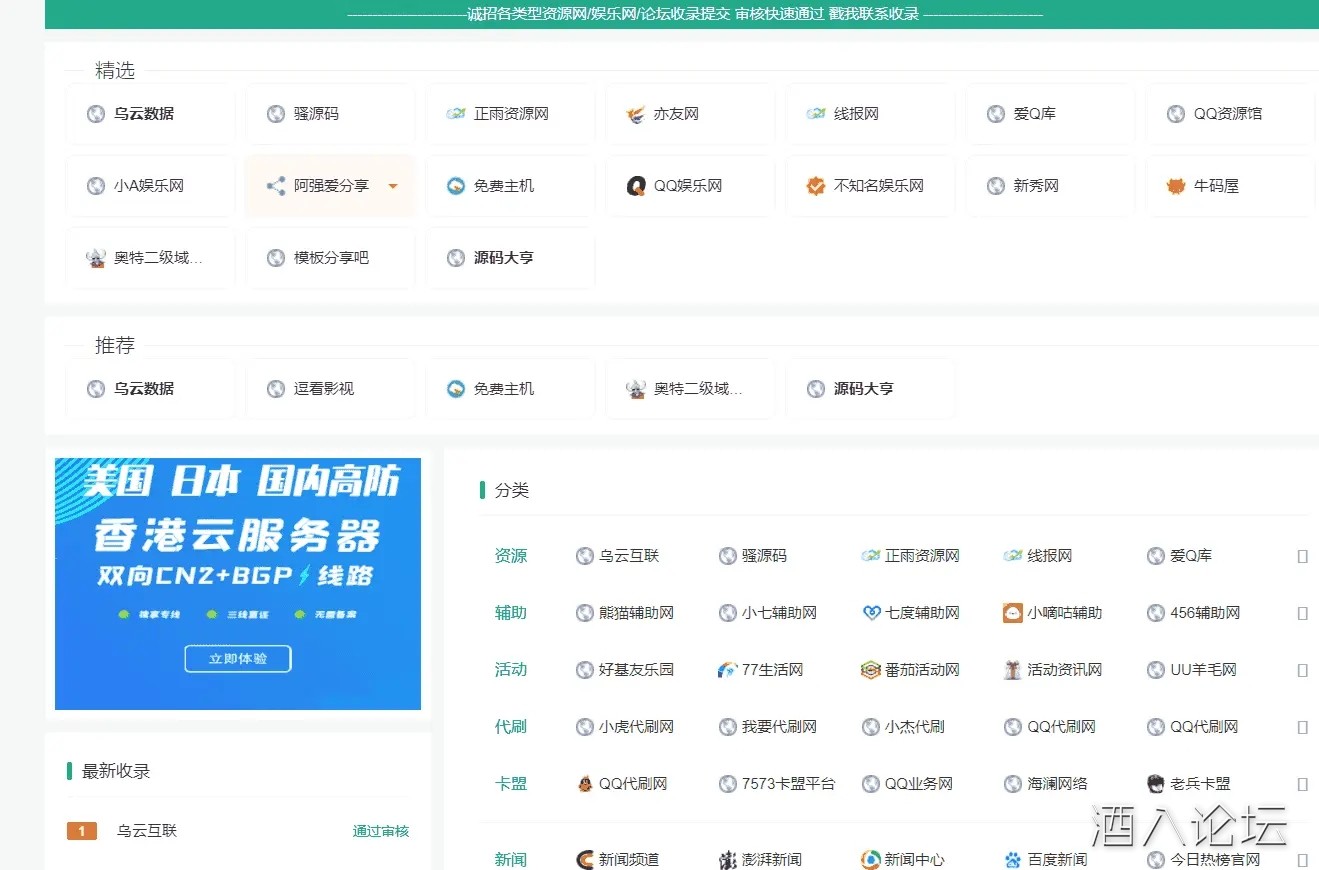1319x870 pixels.
Task: Click the 老兵卡盟 avatar icon
Action: [1156, 784]
